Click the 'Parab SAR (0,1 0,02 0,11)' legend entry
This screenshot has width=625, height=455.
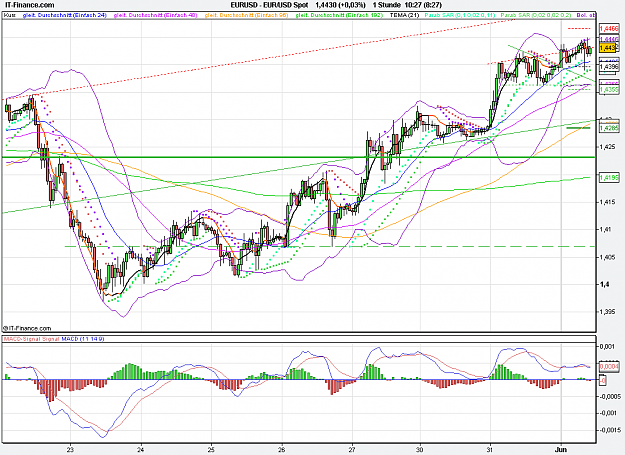(x=460, y=15)
